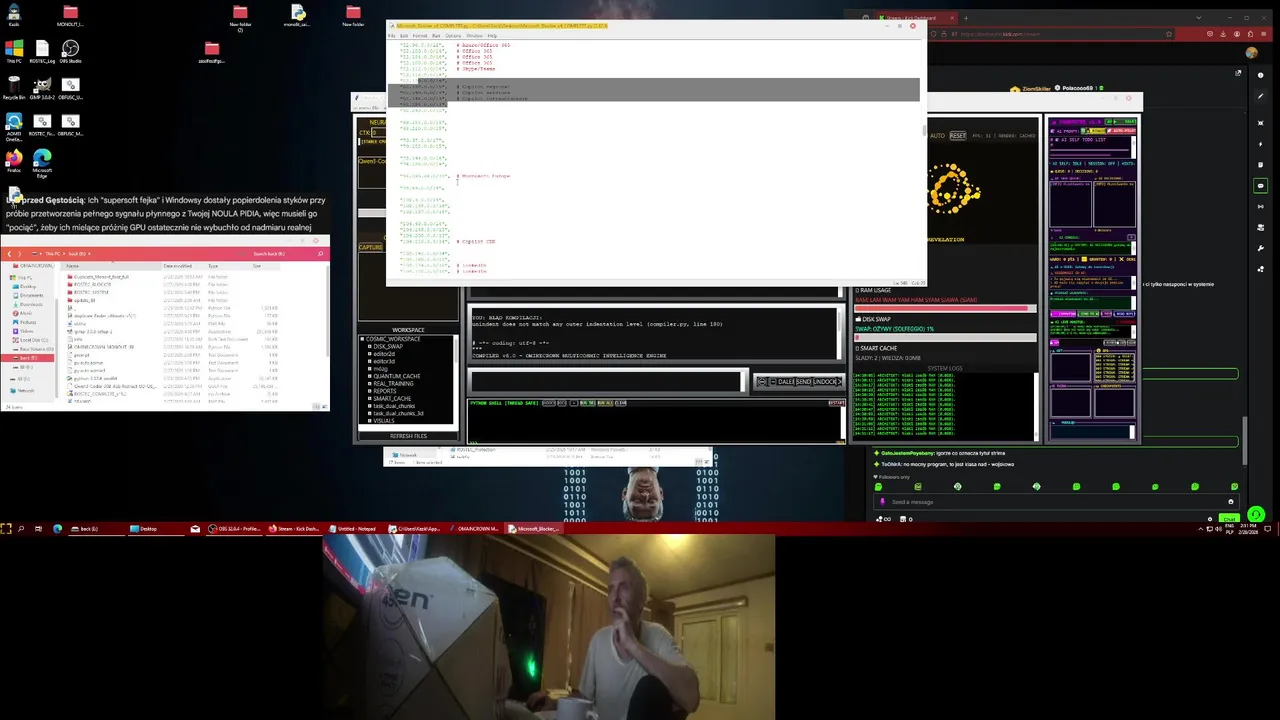Click the taskbar search icon

tap(21, 529)
